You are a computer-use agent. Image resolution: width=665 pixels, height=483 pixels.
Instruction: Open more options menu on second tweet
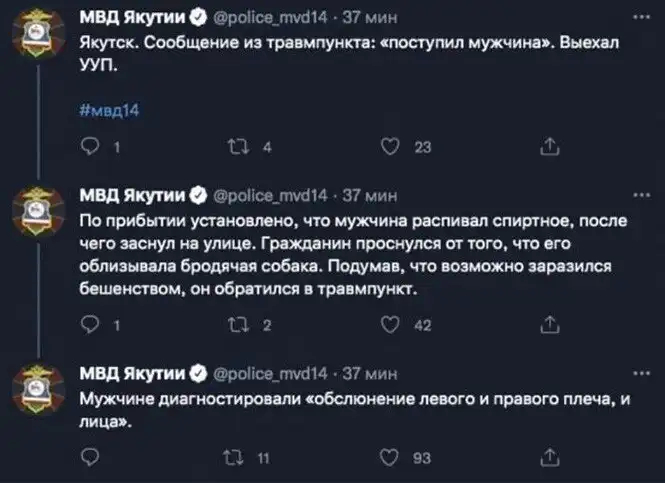639,193
